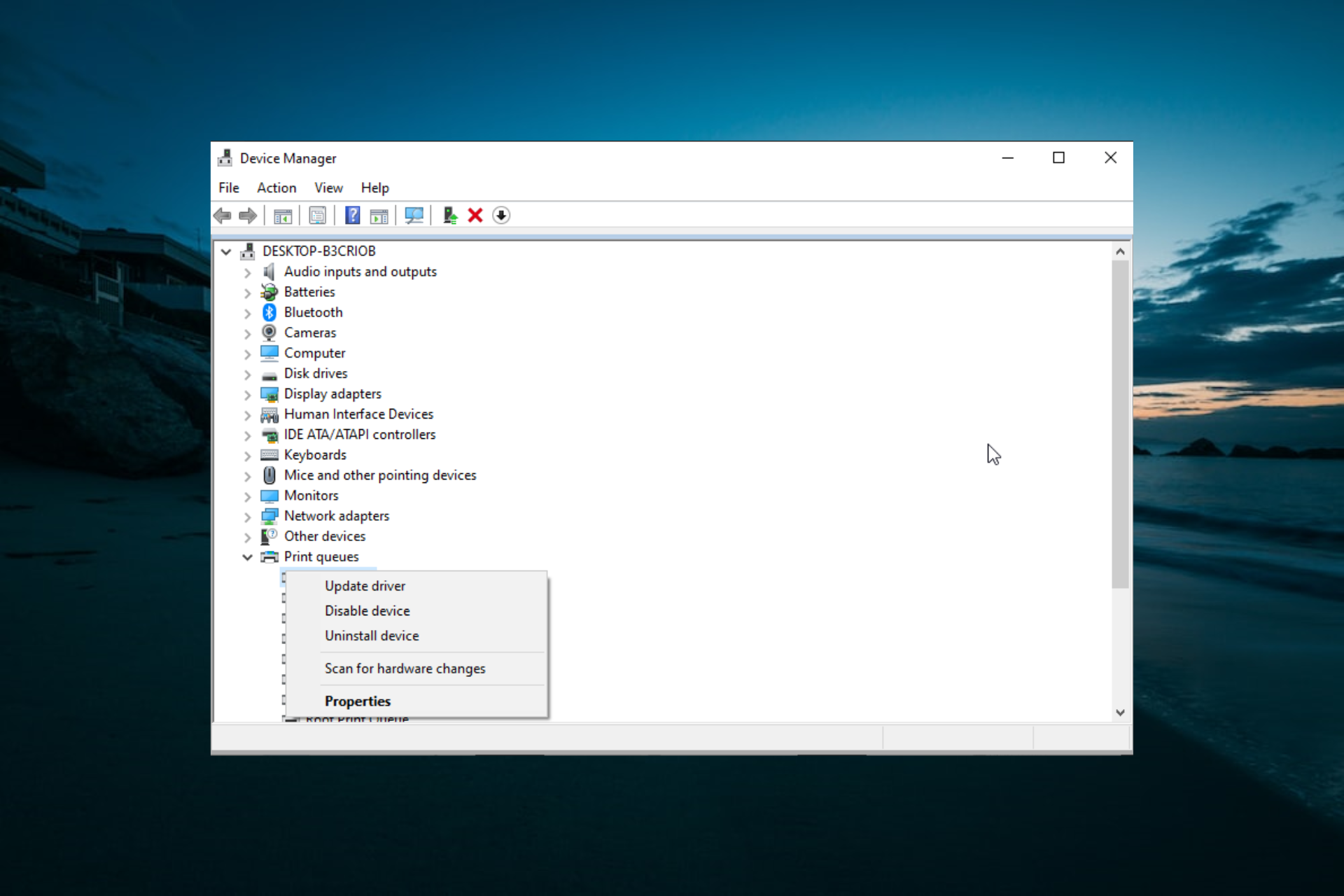Click the Other devices icon

pyautogui.click(x=269, y=536)
